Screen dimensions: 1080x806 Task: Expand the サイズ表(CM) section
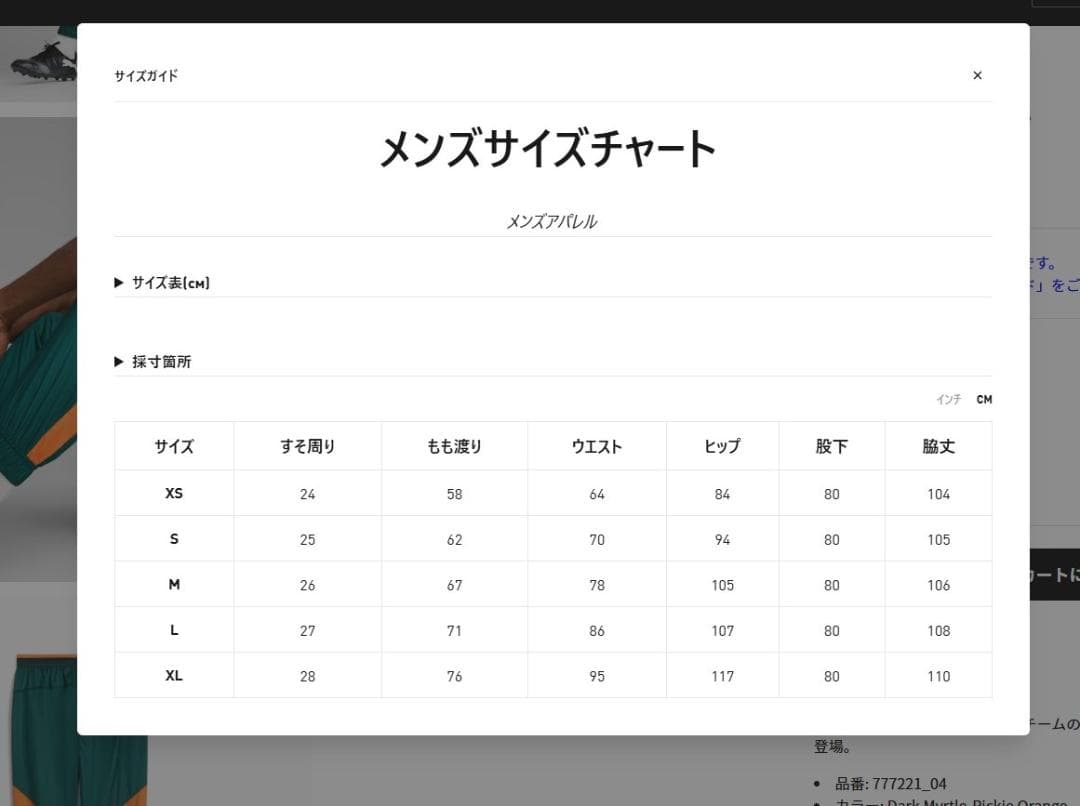coord(168,282)
